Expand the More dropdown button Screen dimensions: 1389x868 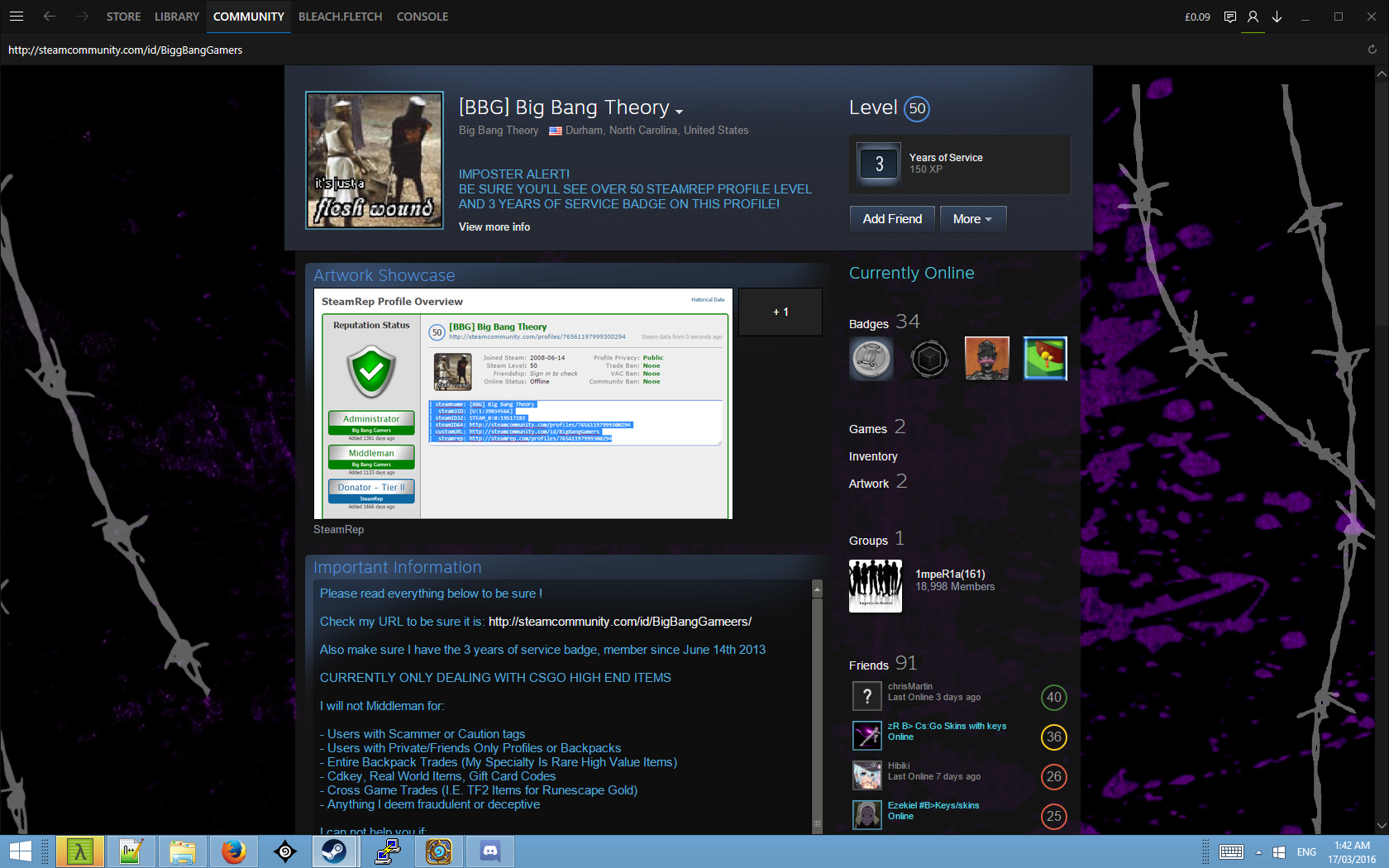tap(972, 219)
